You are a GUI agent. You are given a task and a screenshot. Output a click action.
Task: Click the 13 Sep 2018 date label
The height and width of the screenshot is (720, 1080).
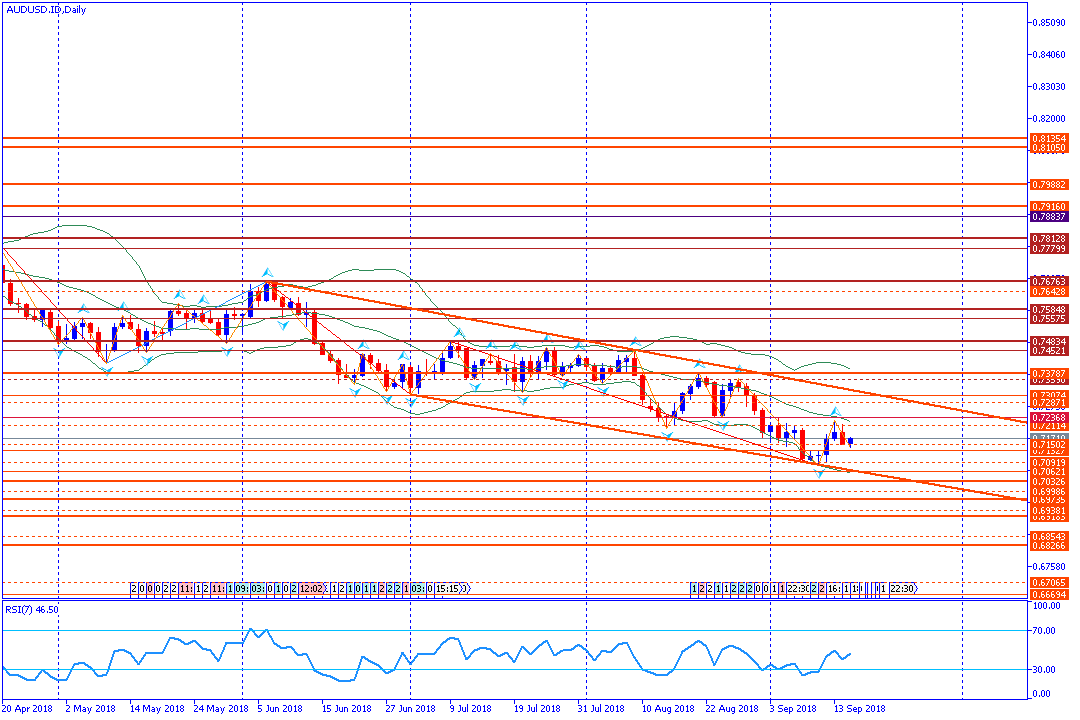pyautogui.click(x=860, y=708)
